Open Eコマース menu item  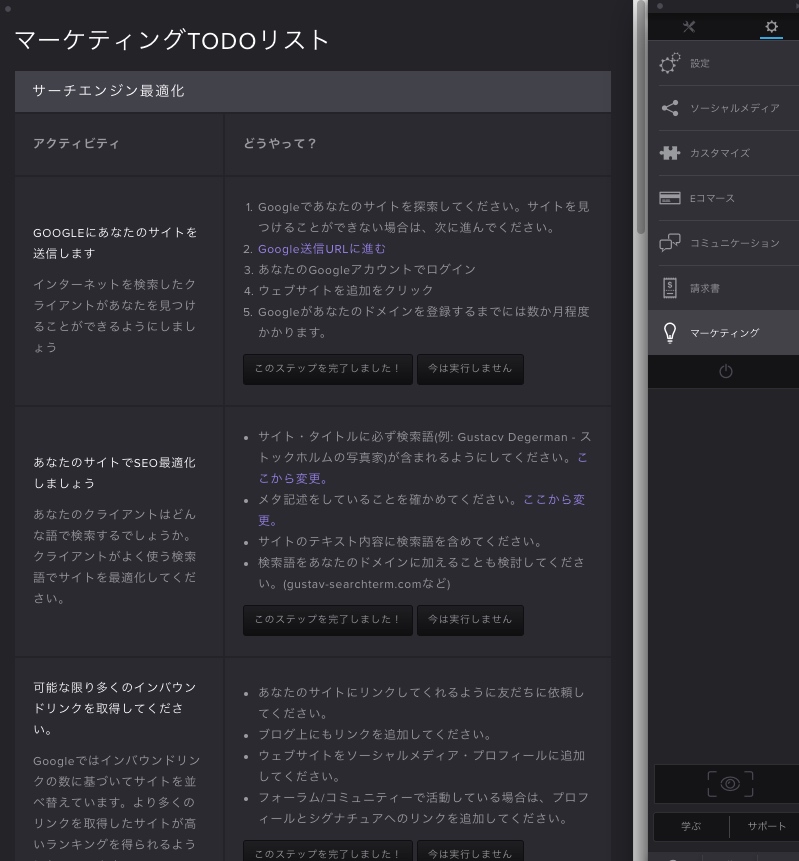[723, 198]
